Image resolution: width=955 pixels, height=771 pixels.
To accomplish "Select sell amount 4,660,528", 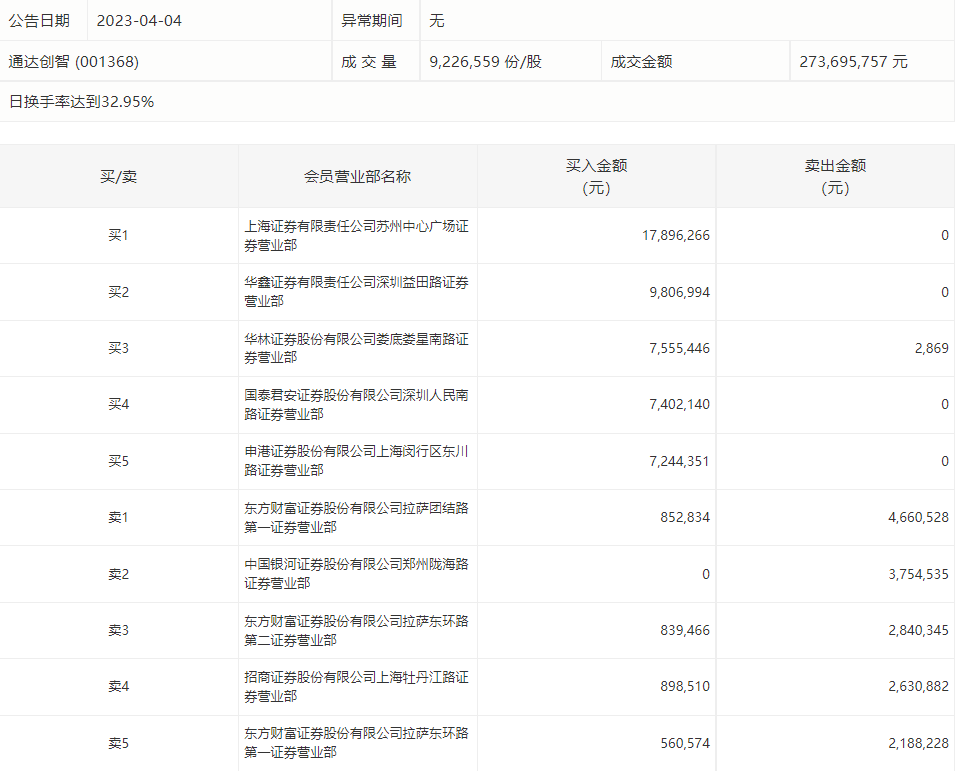I will pos(918,518).
